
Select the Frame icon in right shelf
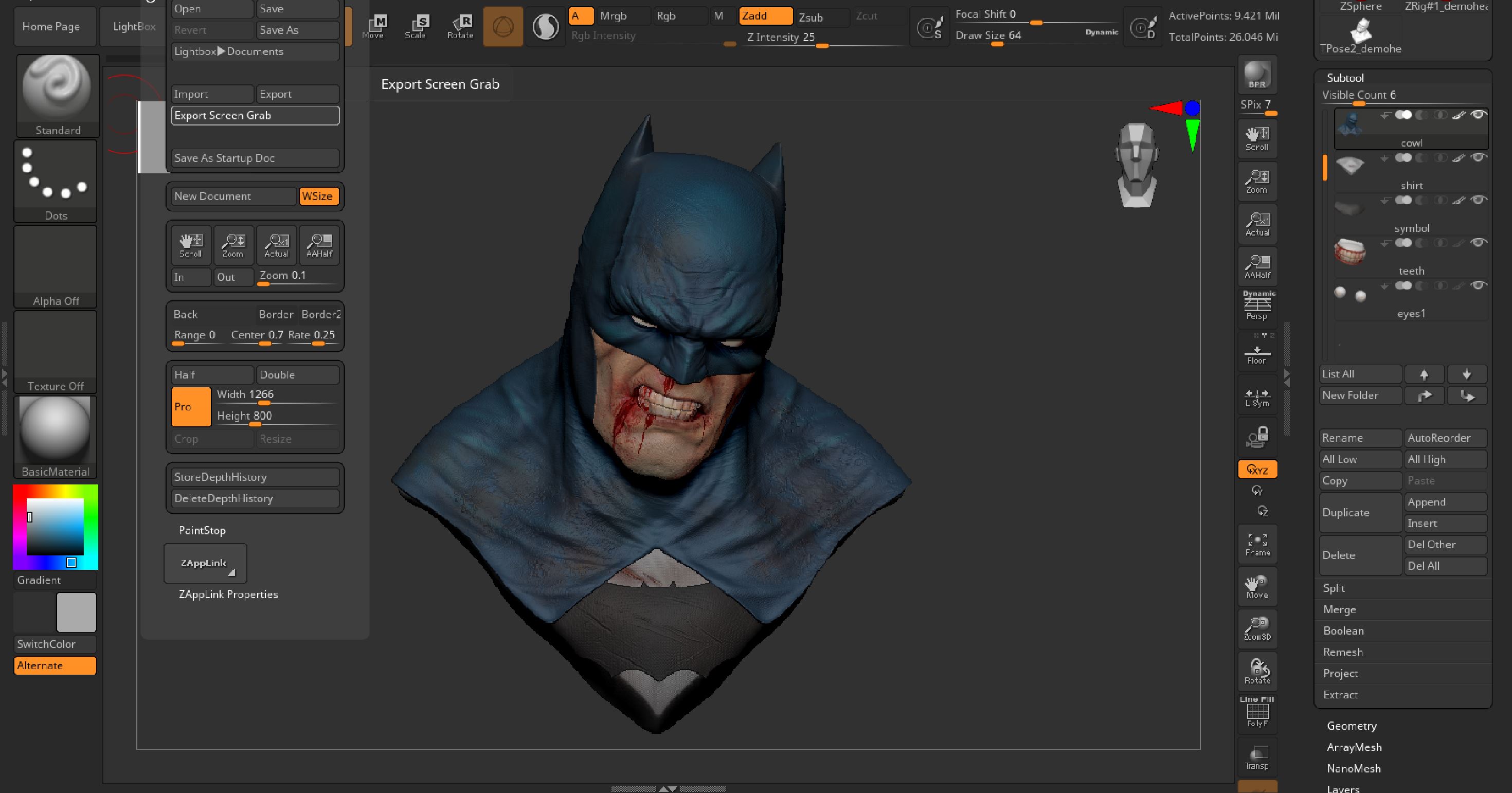click(1257, 545)
